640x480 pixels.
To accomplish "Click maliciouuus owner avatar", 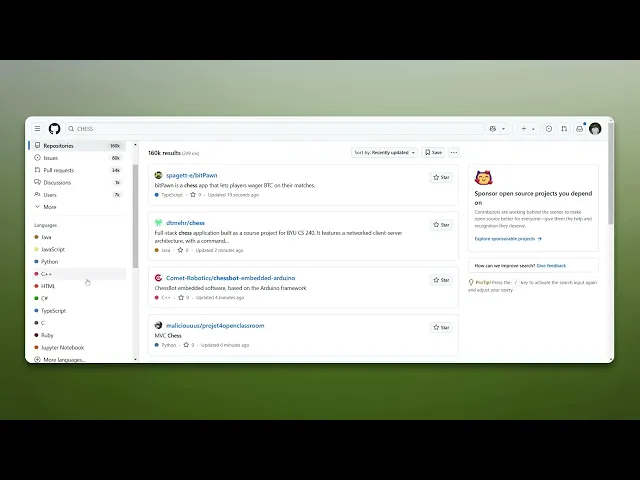I will click(x=158, y=326).
